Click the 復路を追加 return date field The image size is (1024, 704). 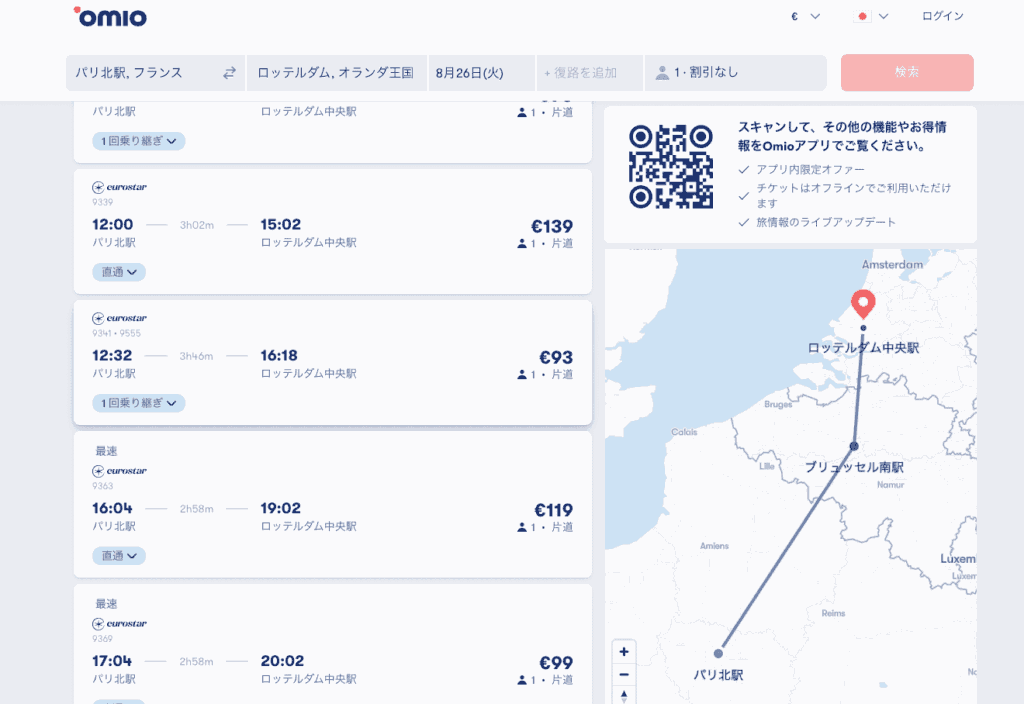click(x=590, y=73)
